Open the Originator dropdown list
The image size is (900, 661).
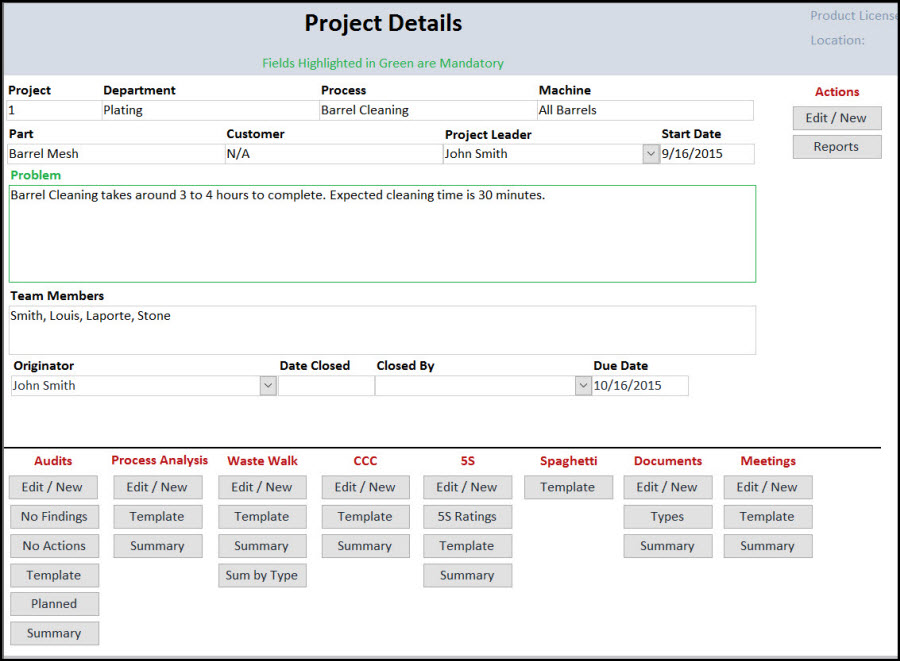coord(267,386)
